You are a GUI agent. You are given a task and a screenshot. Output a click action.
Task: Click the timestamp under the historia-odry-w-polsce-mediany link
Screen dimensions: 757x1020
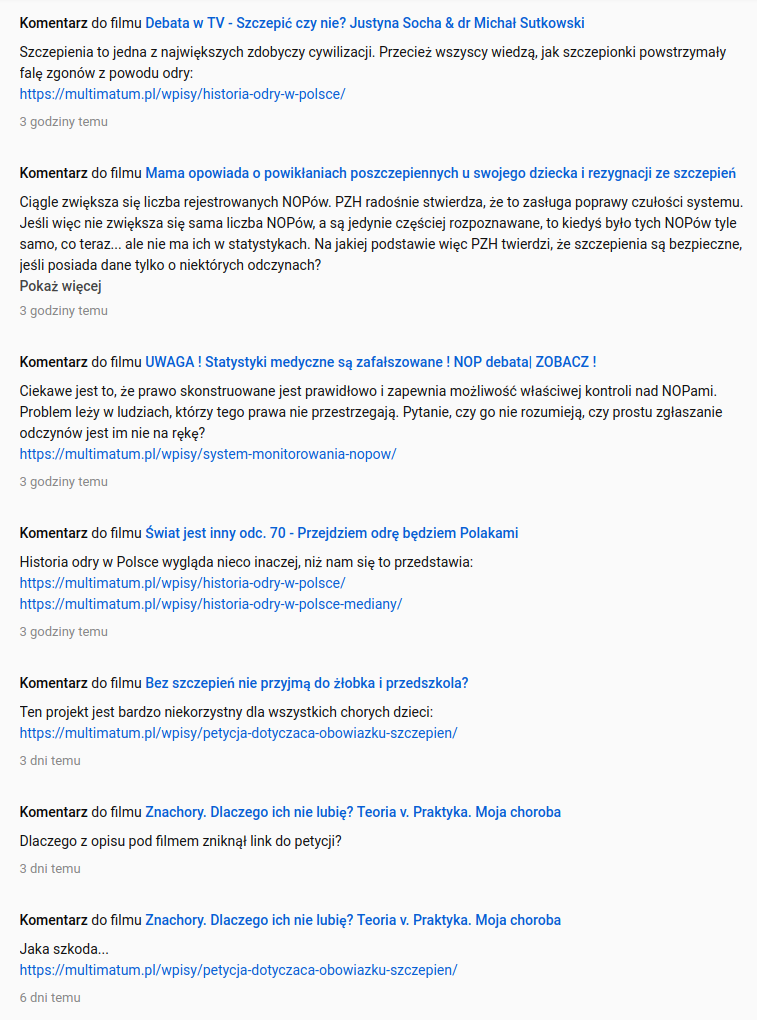[63, 632]
